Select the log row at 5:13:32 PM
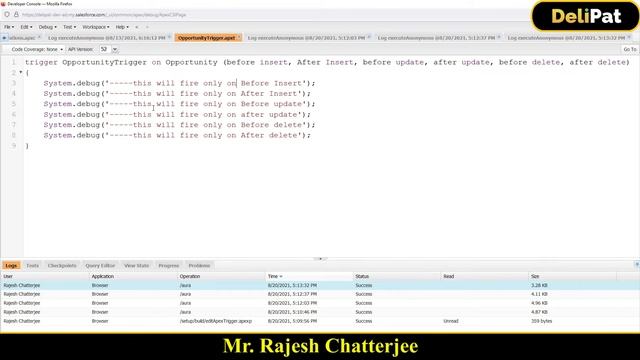This screenshot has width=640, height=360. (x=320, y=285)
